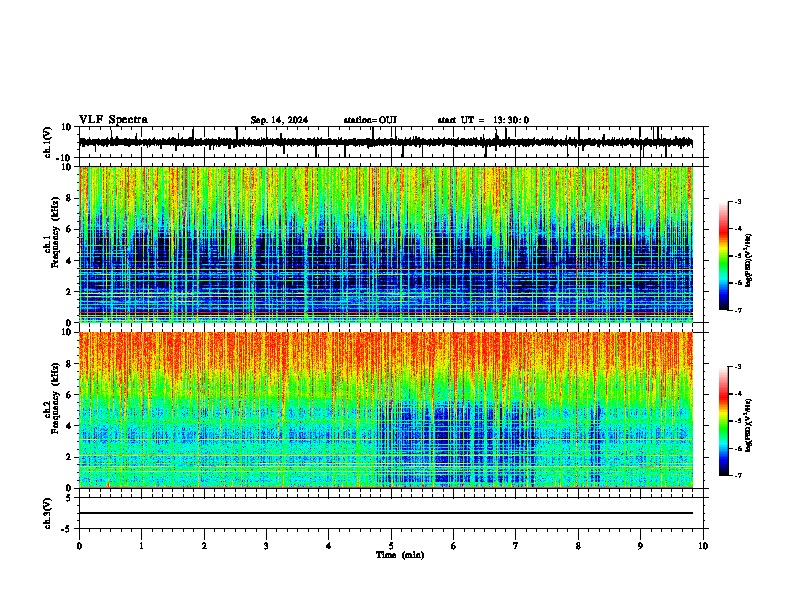
Task: Click the "Time (min)" axis title
Action: 400,555
